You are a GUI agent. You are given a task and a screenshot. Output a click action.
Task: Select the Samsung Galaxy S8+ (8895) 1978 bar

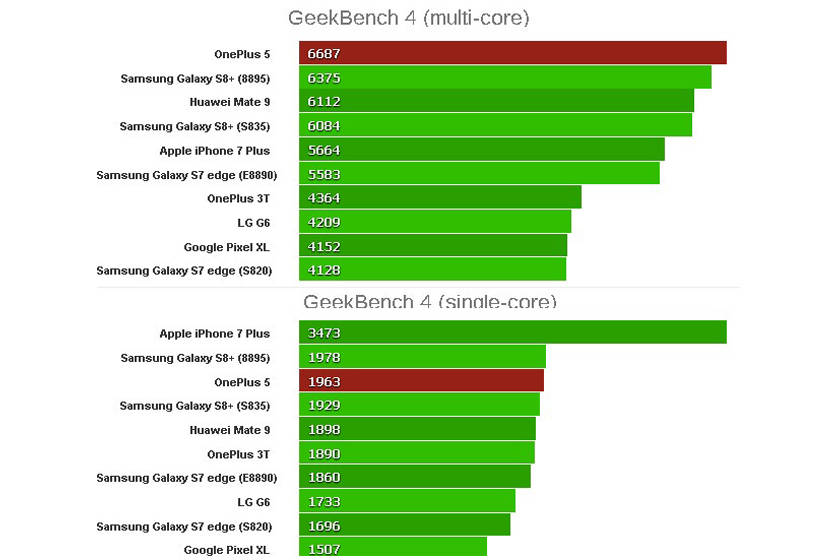tap(422, 357)
